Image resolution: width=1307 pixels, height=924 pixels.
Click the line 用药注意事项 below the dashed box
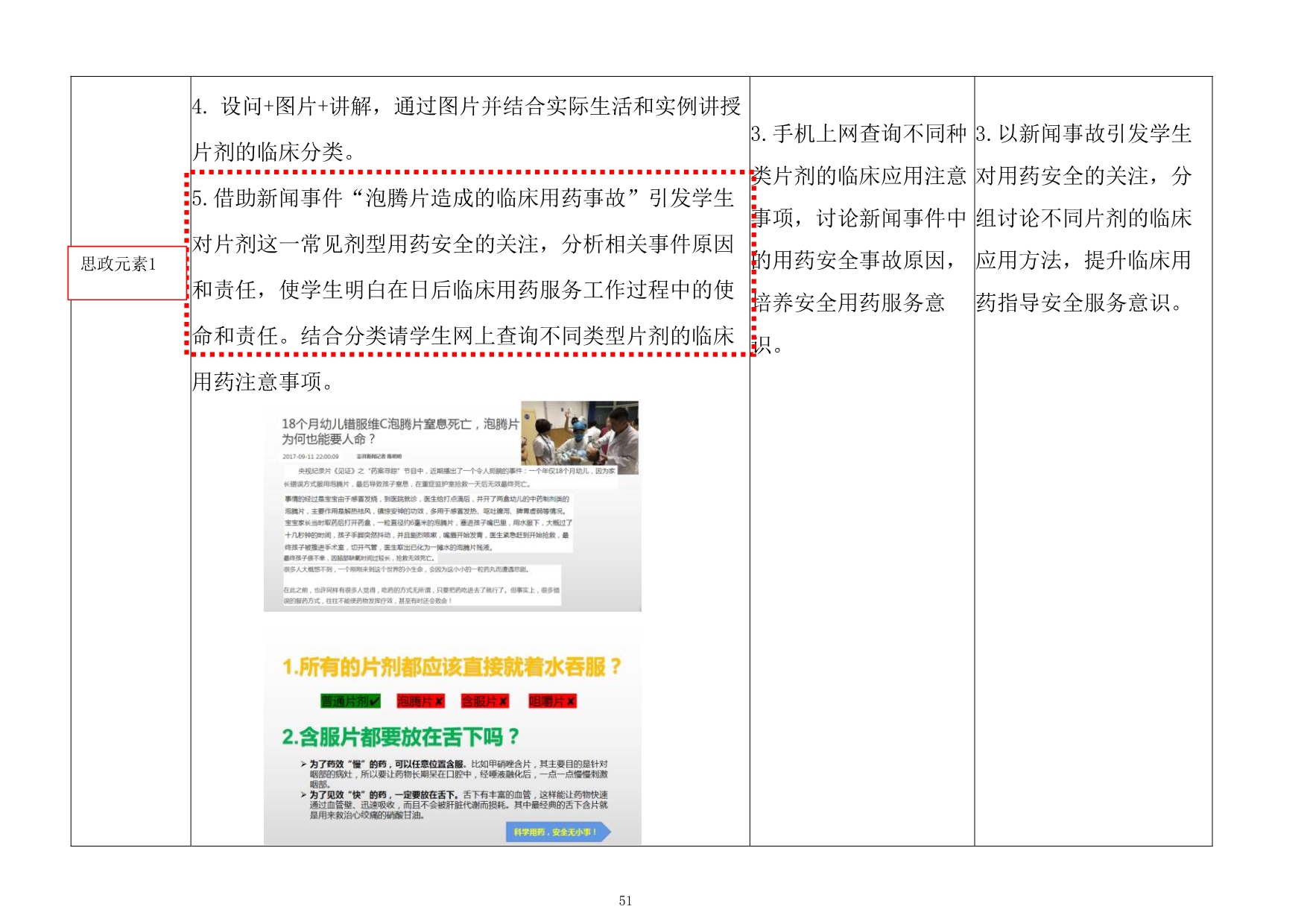tap(263, 382)
